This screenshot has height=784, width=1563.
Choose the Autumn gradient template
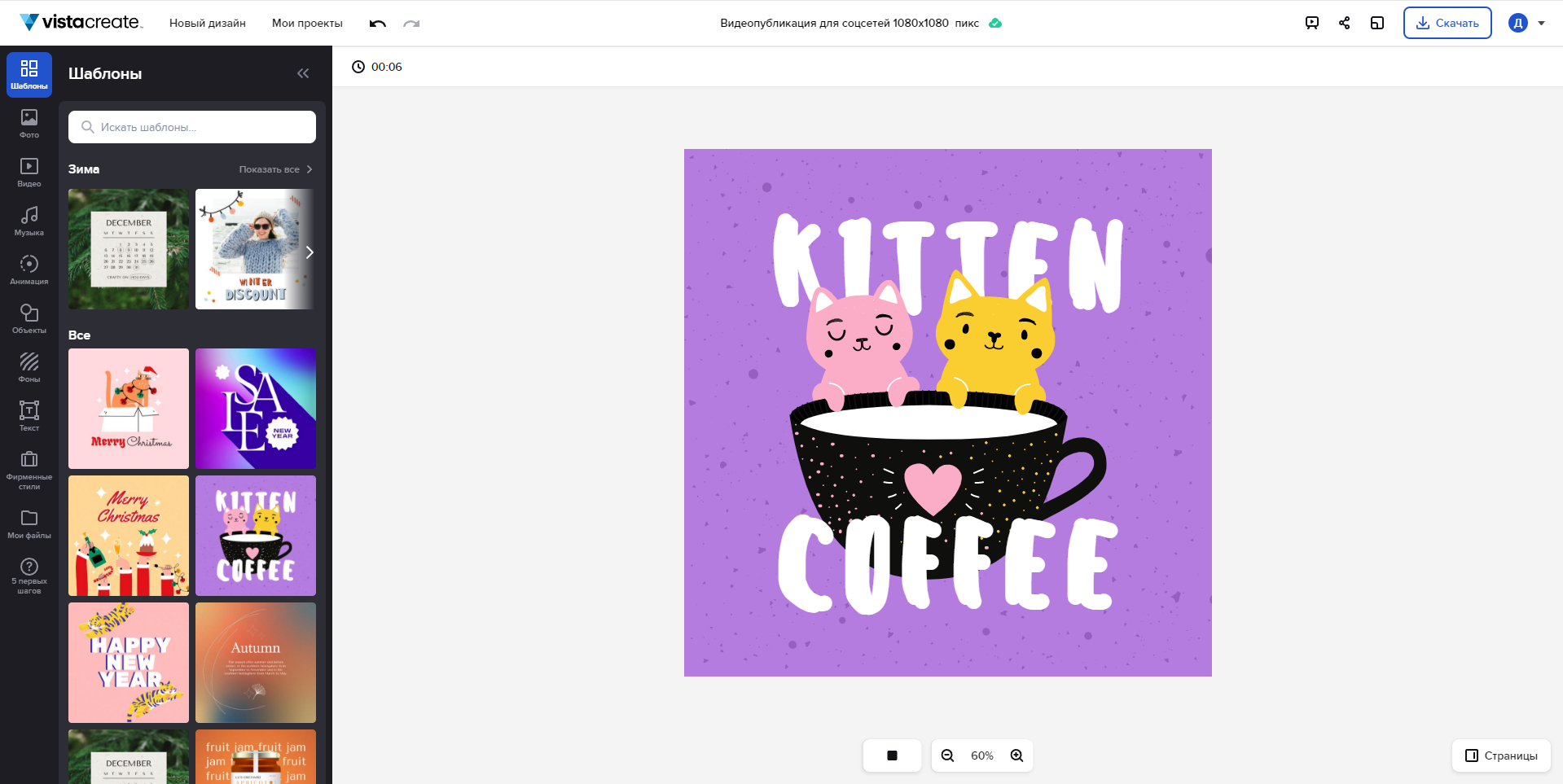[x=256, y=663]
